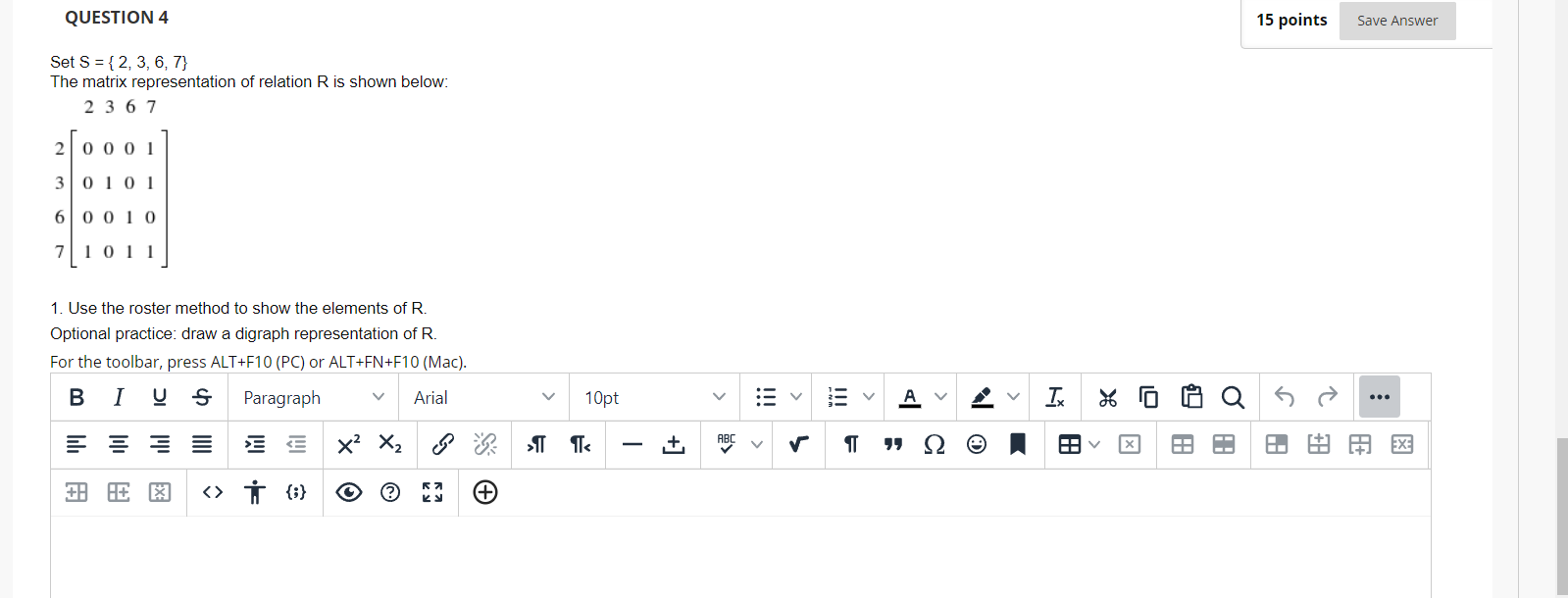The height and width of the screenshot is (598, 1568).
Task: Expand numbered list style options arrow
Action: pyautogui.click(x=869, y=397)
